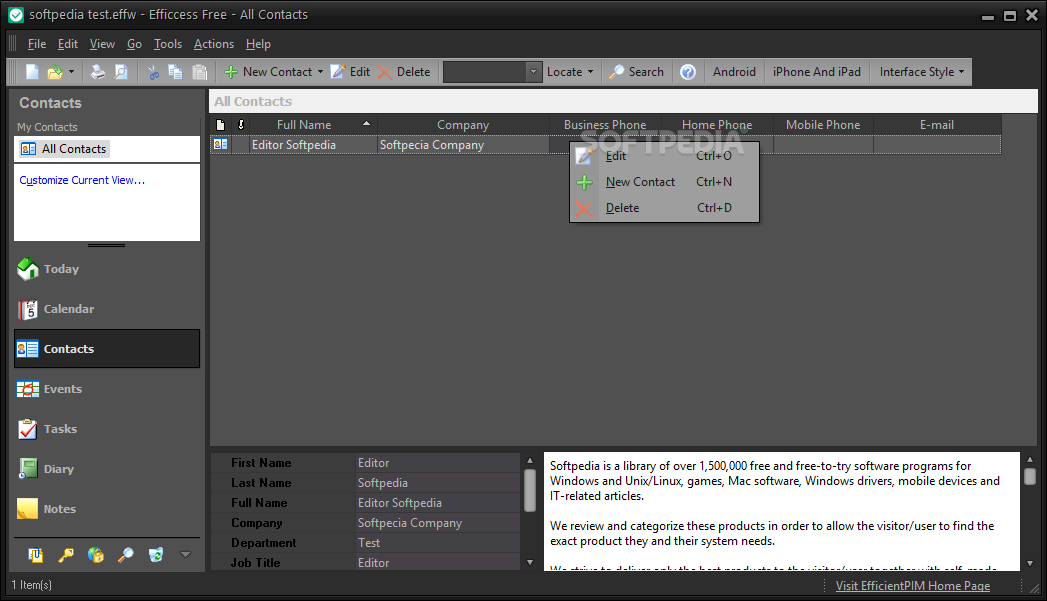The height and width of the screenshot is (601, 1047).
Task: Open the Tasks section in the sidebar
Action: coord(107,429)
